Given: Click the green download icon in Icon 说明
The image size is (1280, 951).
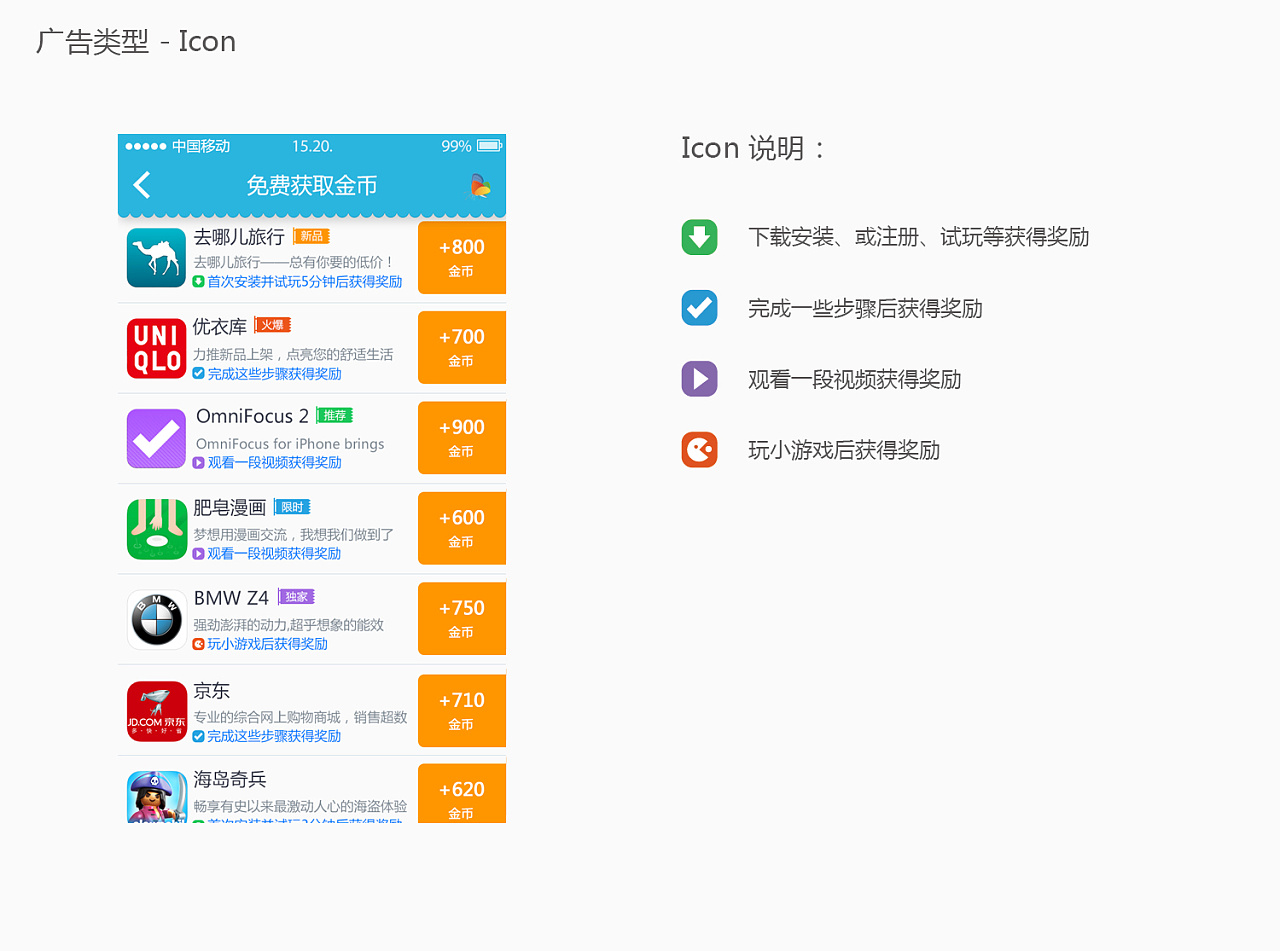Looking at the screenshot, I should click(699, 237).
